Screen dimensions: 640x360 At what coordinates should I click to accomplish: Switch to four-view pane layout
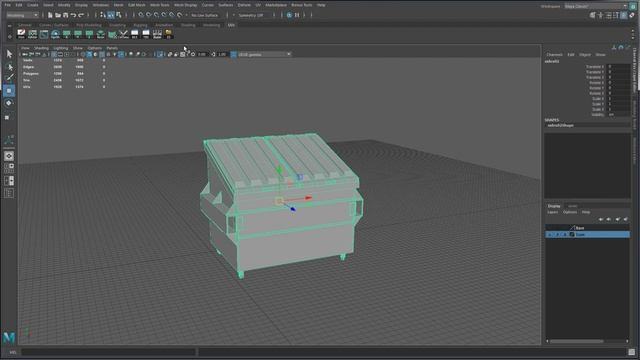click(9, 168)
